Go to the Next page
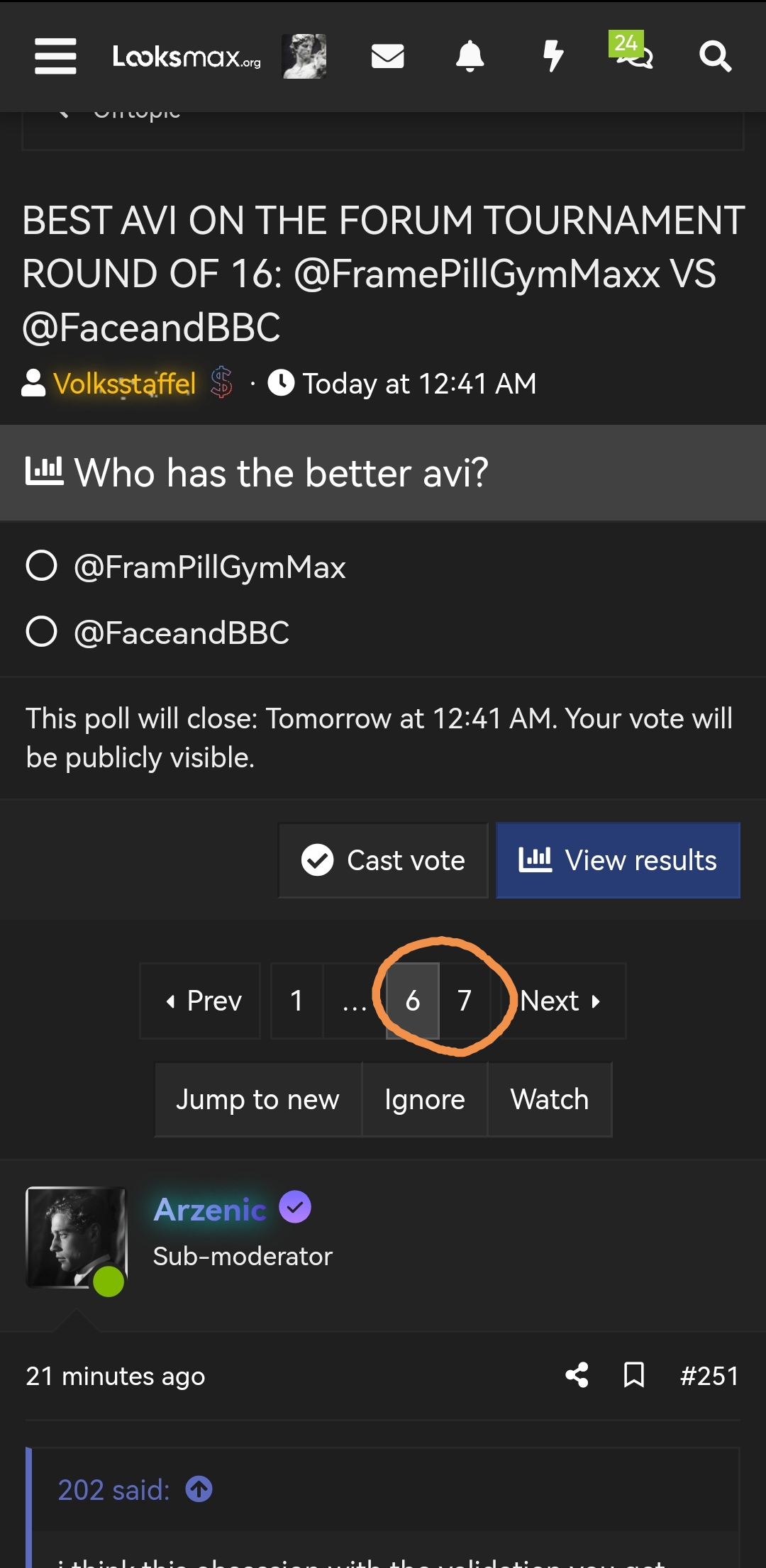This screenshot has width=766, height=1568. coord(562,1001)
